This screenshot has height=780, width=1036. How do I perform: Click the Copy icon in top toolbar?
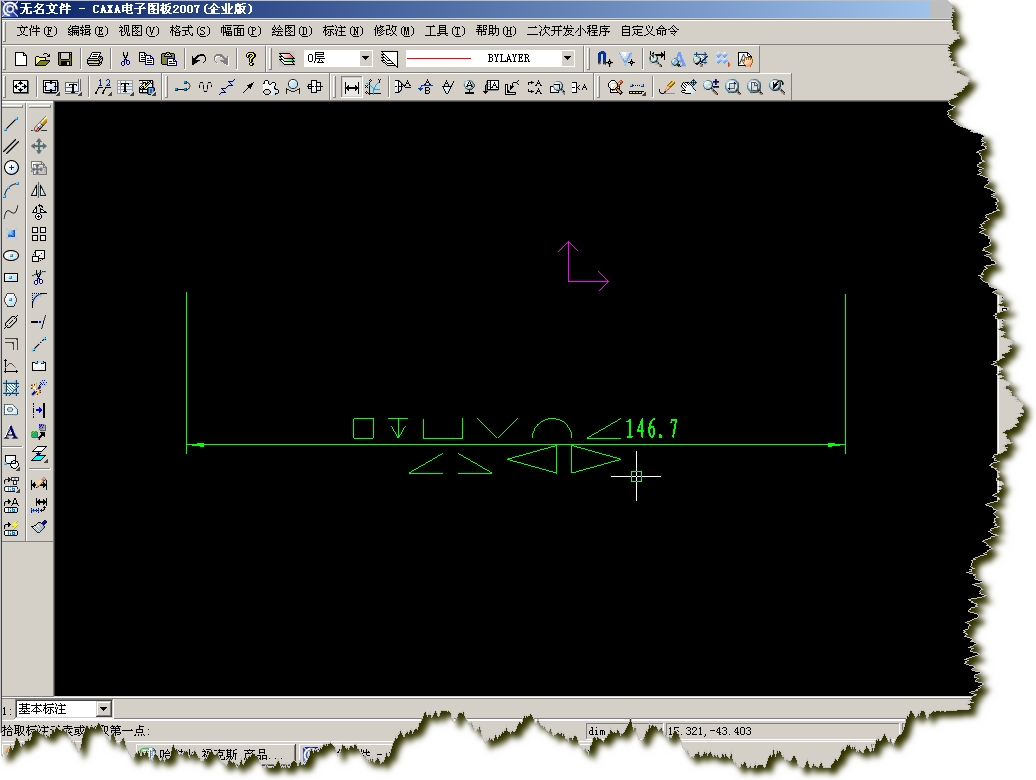(x=146, y=59)
